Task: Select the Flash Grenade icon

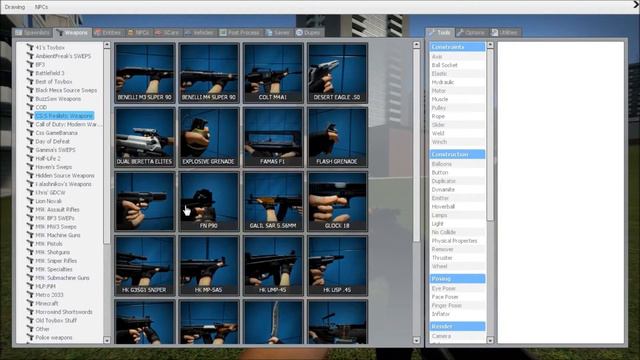Action: pos(337,138)
